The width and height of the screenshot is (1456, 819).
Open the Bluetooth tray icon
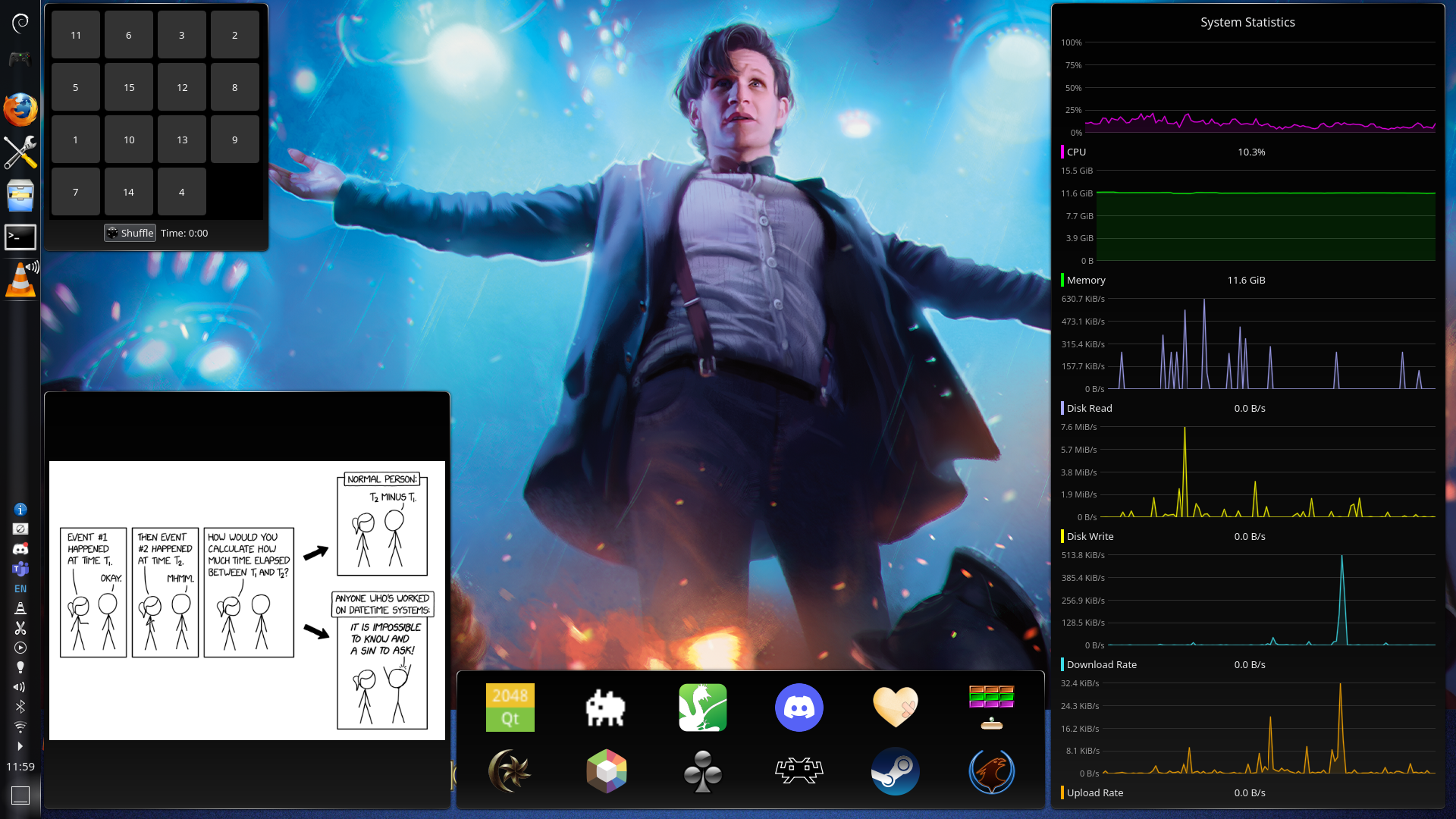pos(20,707)
